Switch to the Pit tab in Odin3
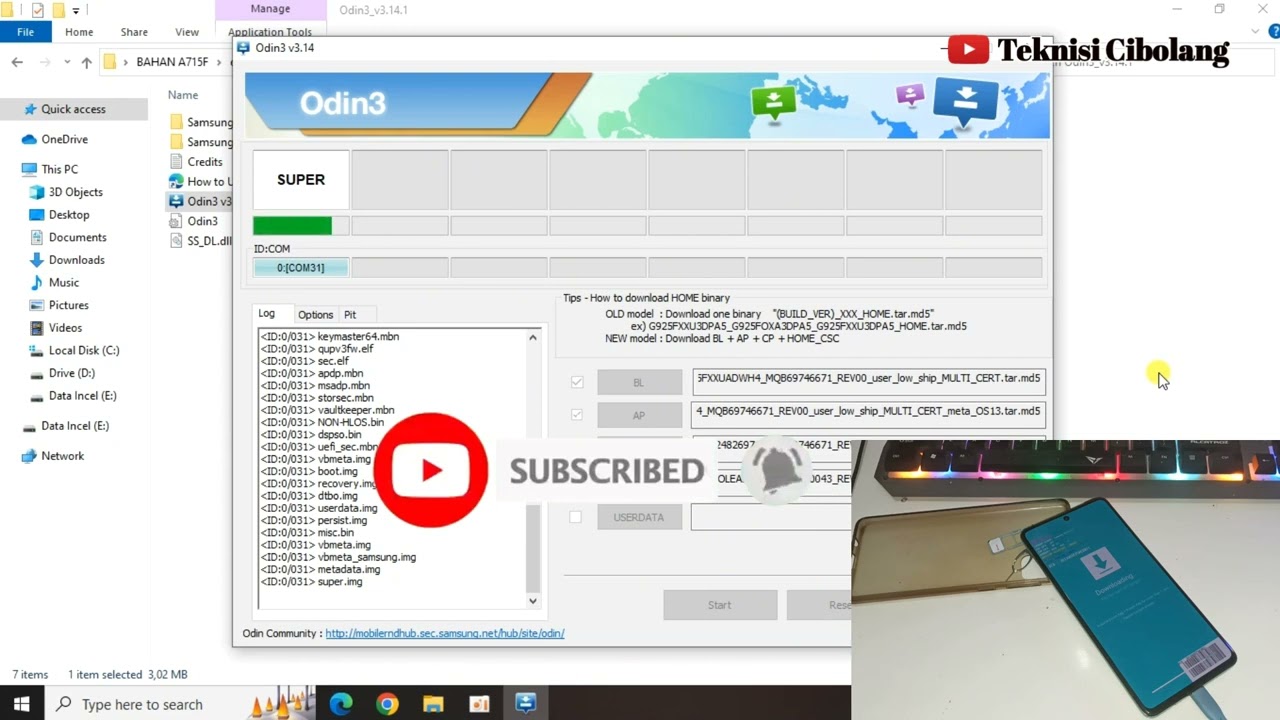The width and height of the screenshot is (1280, 720). click(350, 315)
